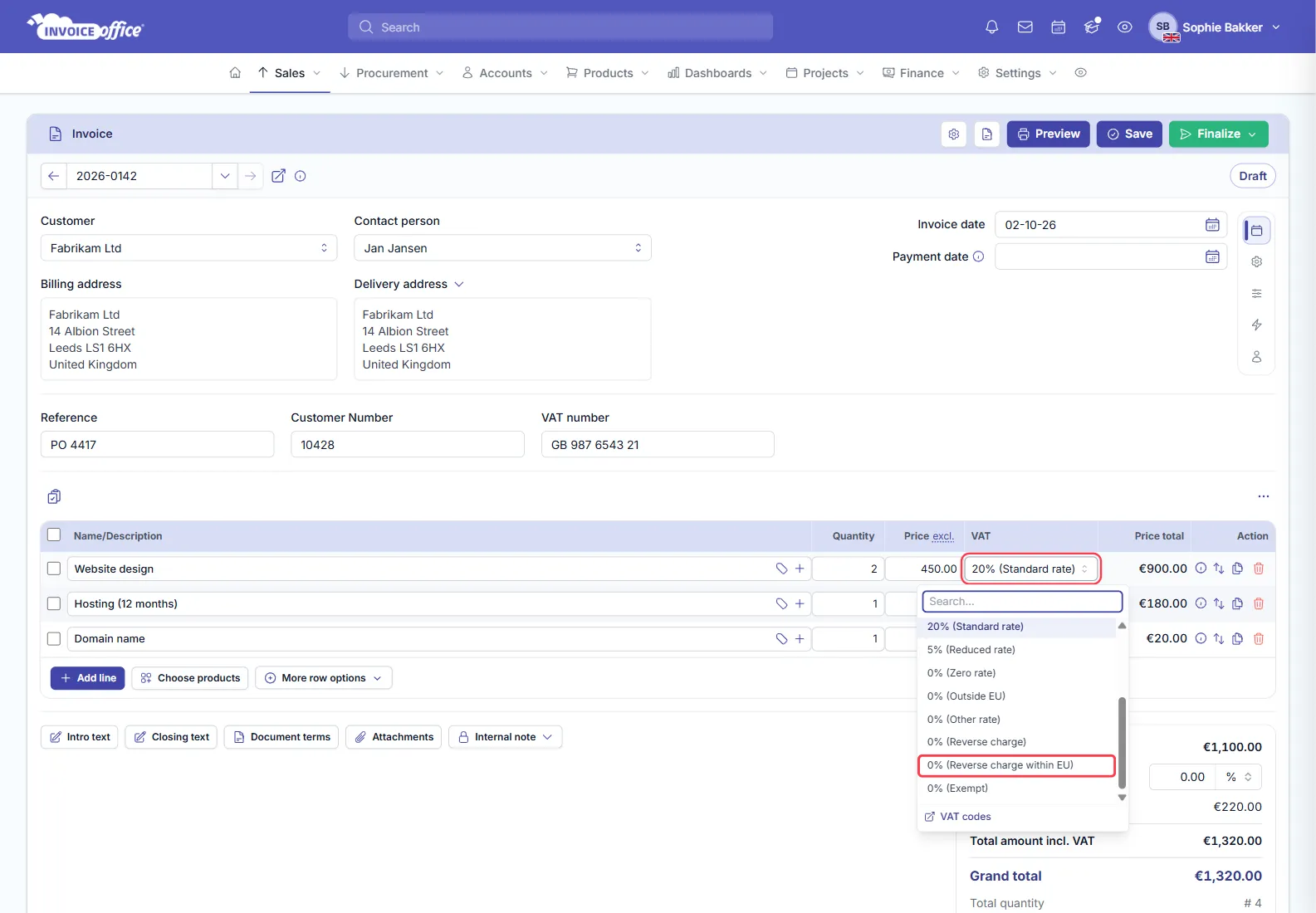
Task: Click the Preview button
Action: click(1048, 134)
